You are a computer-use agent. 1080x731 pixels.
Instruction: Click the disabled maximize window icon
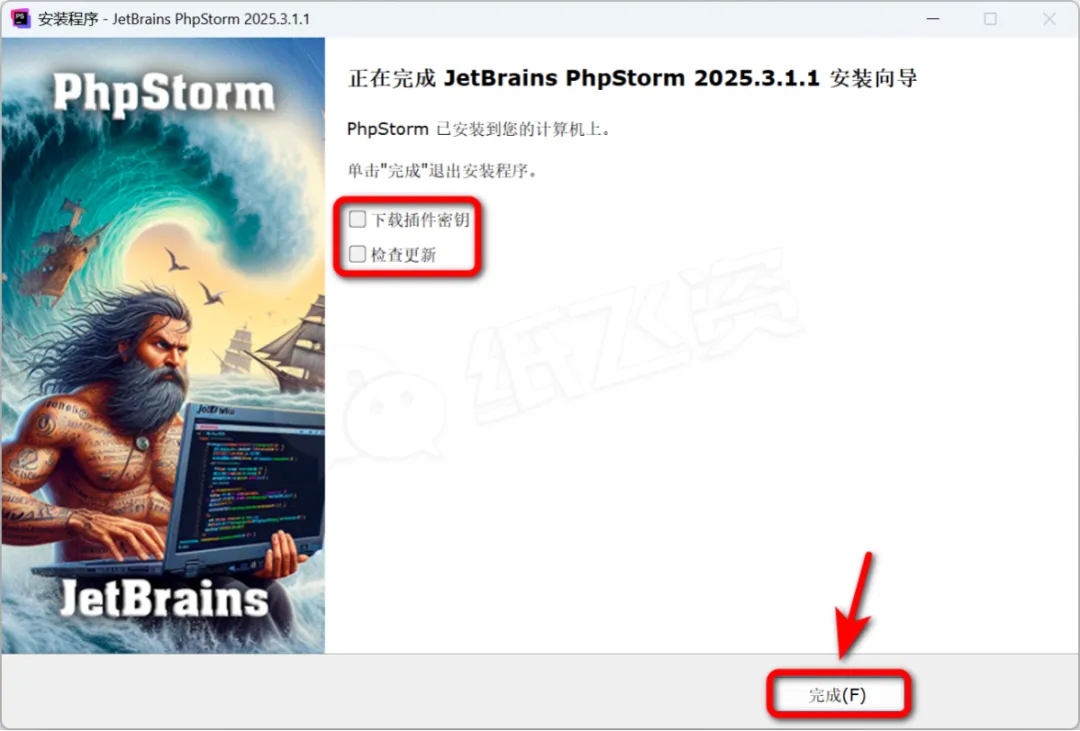point(990,19)
